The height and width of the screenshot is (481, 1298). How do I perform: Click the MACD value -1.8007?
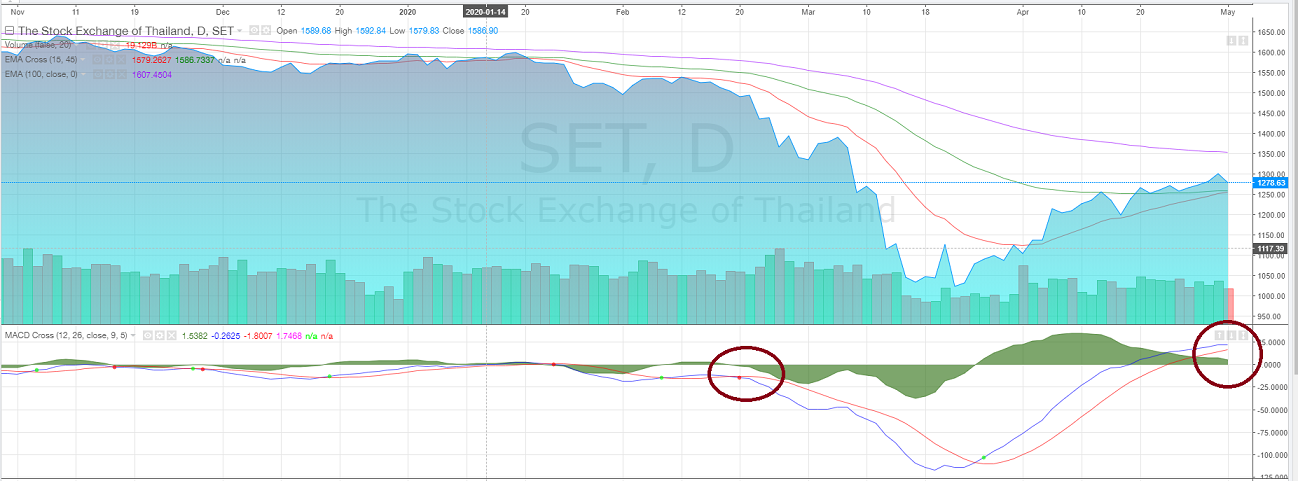point(258,336)
